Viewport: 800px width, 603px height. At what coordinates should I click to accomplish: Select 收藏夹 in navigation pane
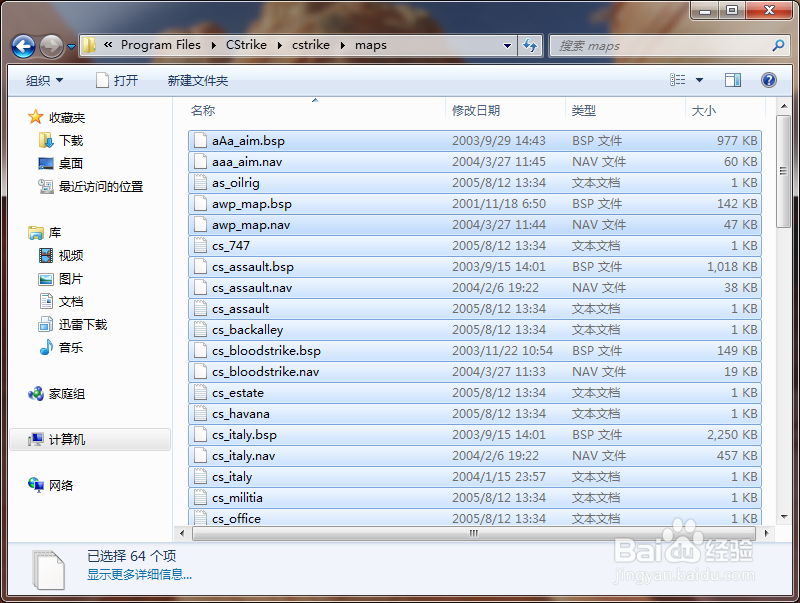pyautogui.click(x=67, y=117)
